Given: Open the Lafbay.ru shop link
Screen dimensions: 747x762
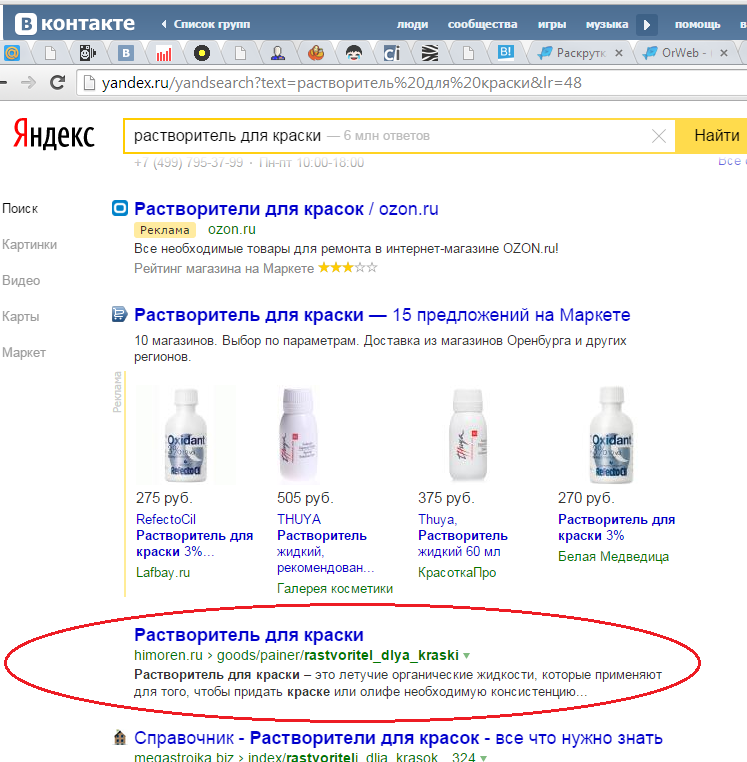Looking at the screenshot, I should 163,572.
